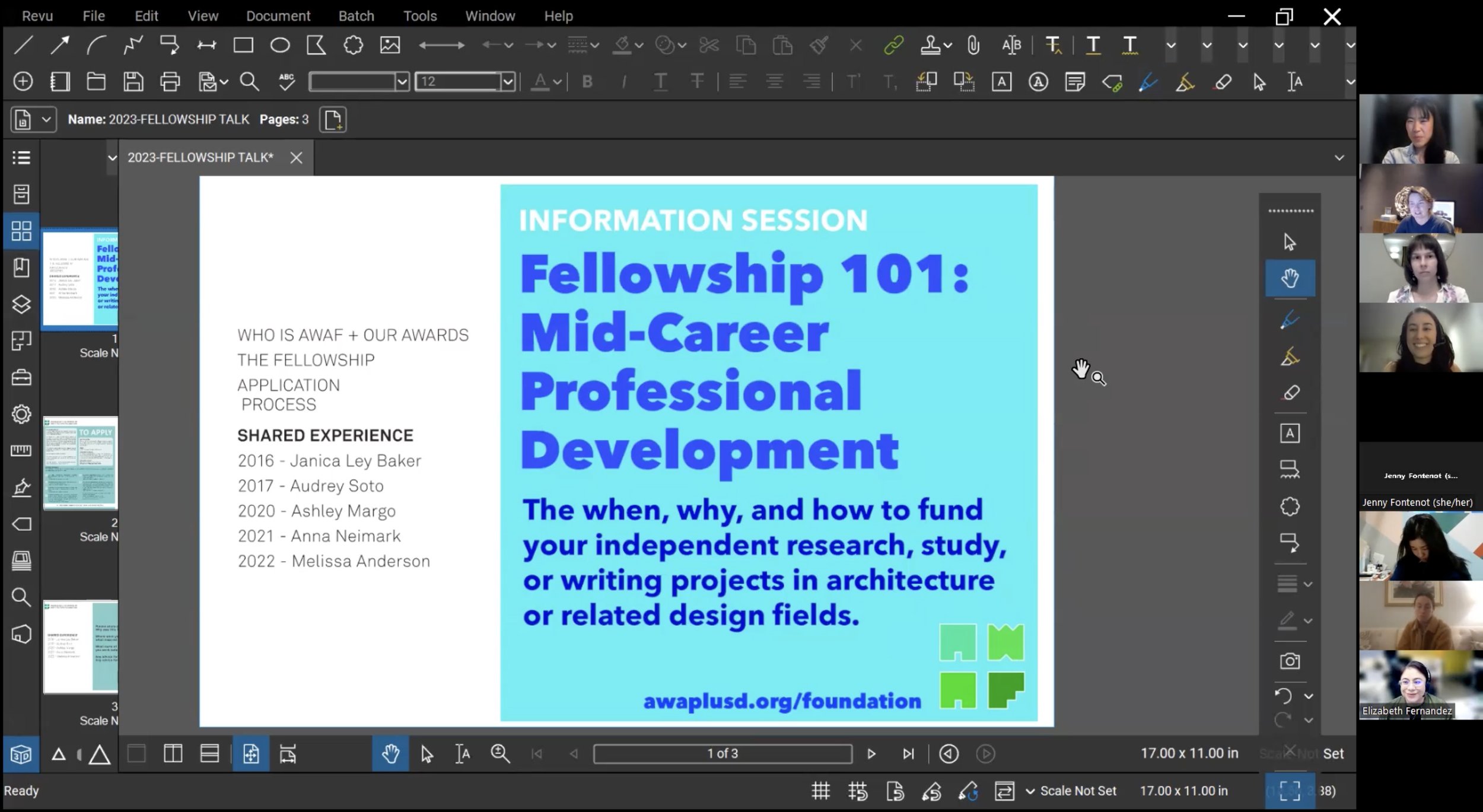Image resolution: width=1483 pixels, height=812 pixels.
Task: Select the Rectangle tool
Action: click(x=243, y=45)
